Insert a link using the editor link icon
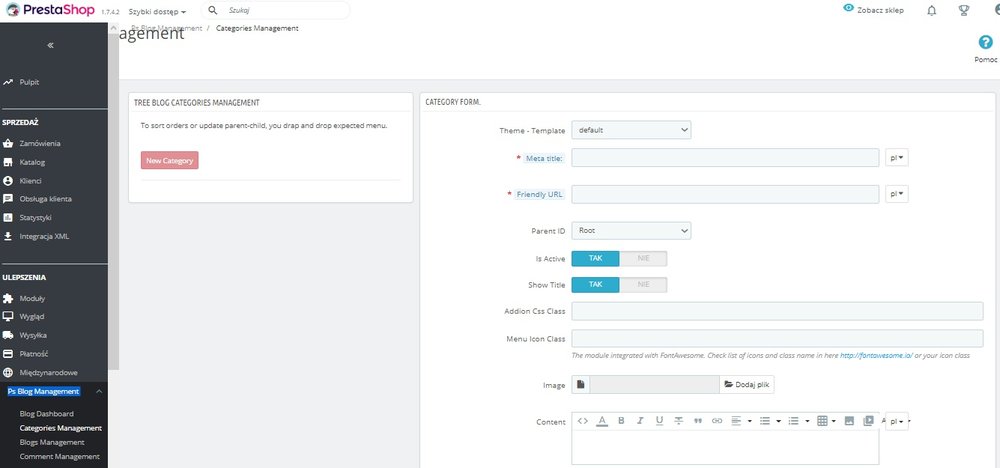The image size is (1000, 468). [717, 421]
